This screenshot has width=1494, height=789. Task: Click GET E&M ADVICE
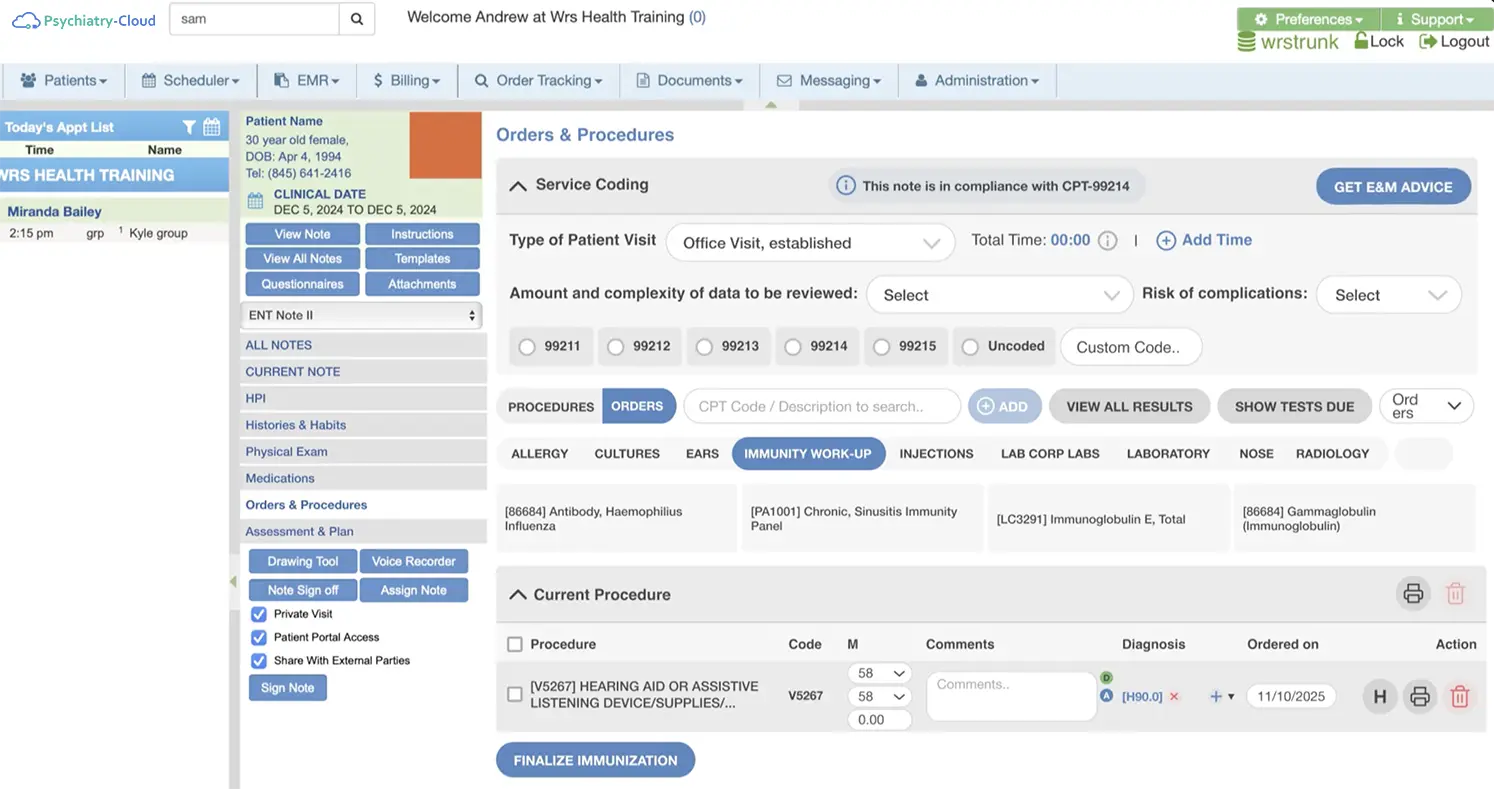click(x=1392, y=186)
